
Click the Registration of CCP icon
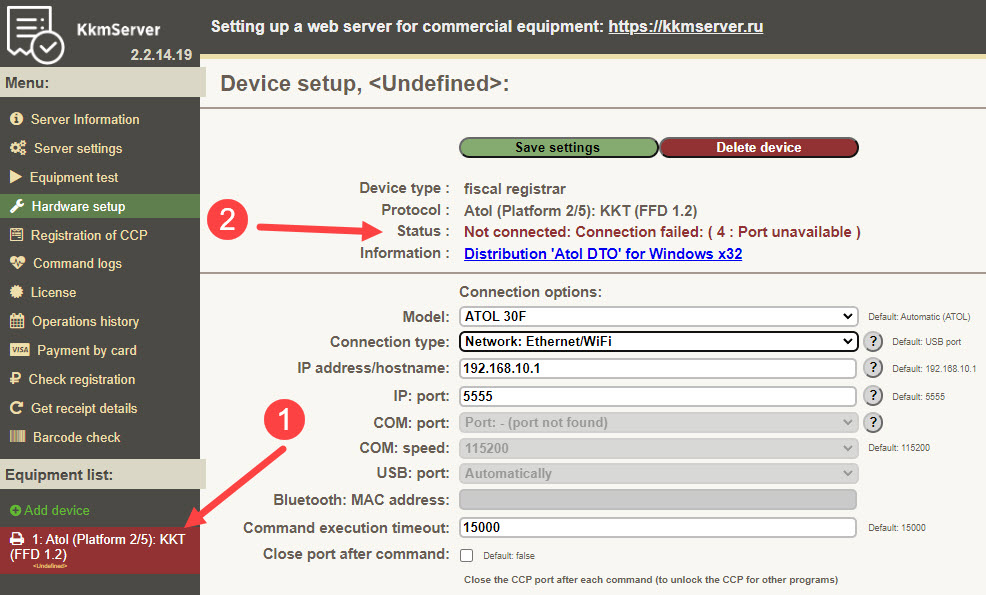16,235
